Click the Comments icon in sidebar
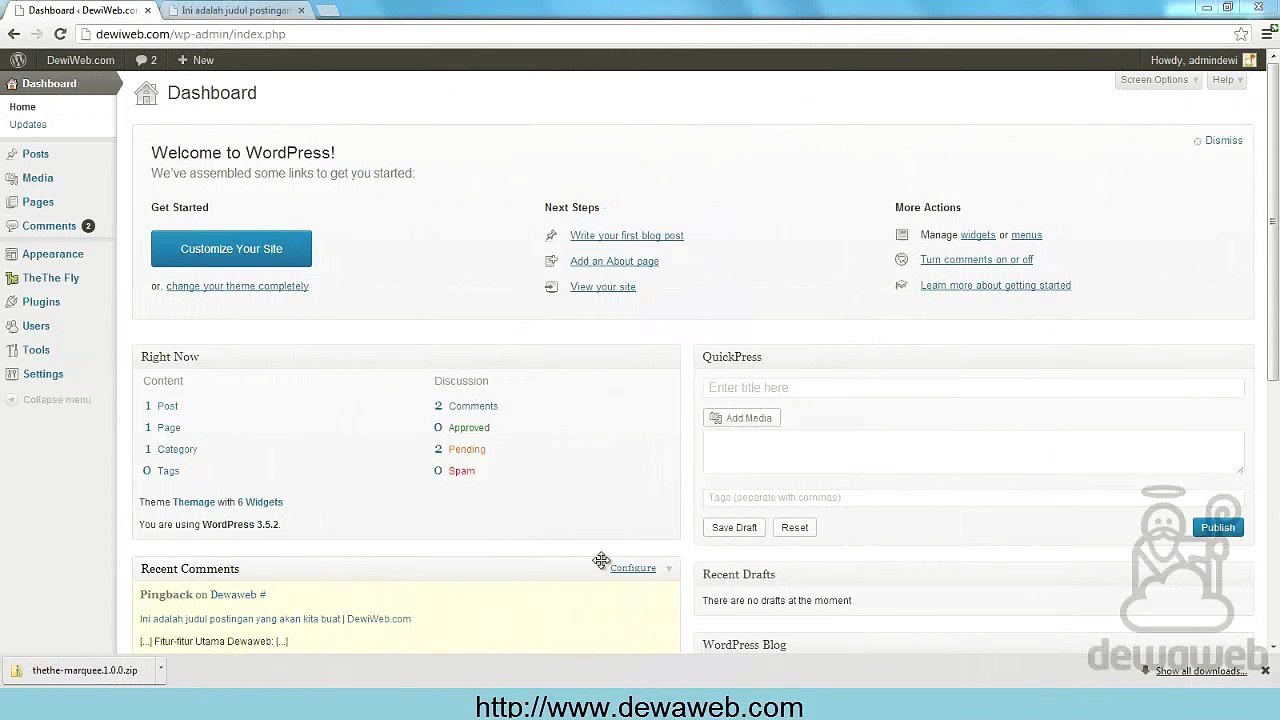 pos(12,226)
